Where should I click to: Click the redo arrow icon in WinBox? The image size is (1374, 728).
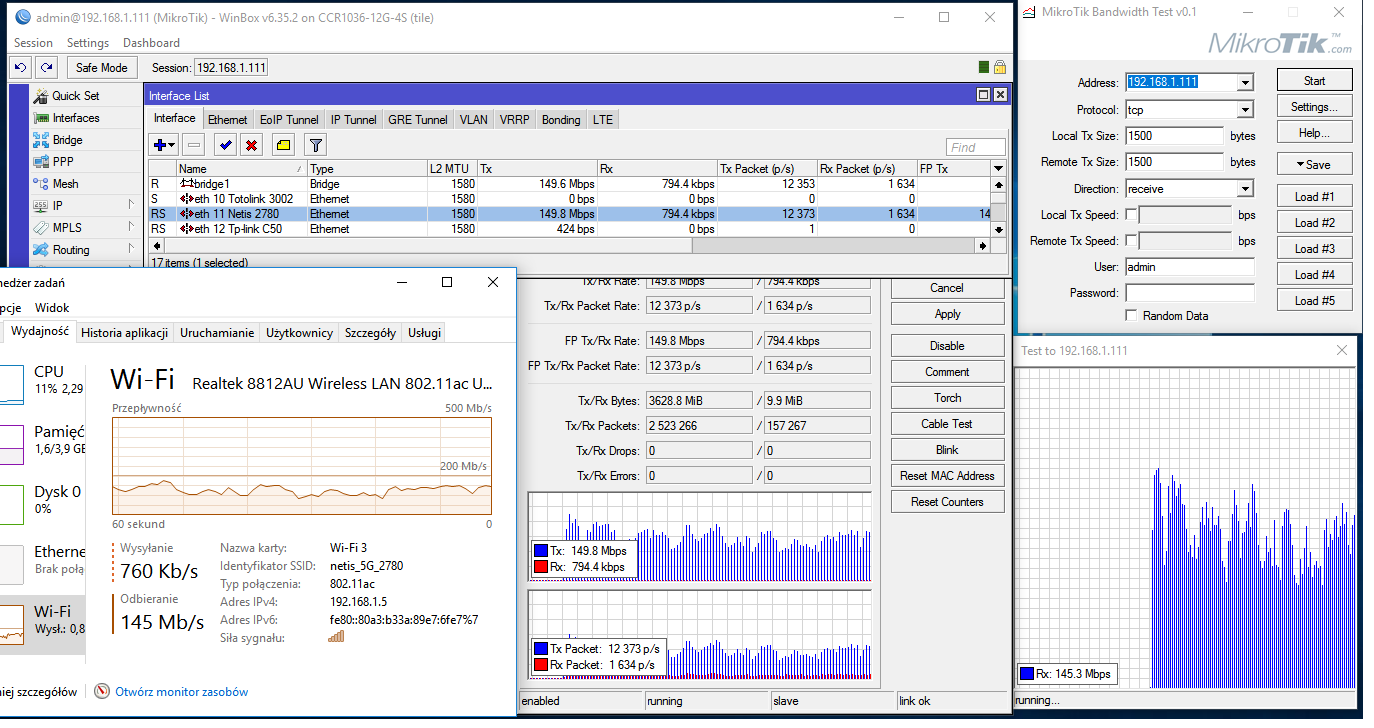(x=46, y=67)
